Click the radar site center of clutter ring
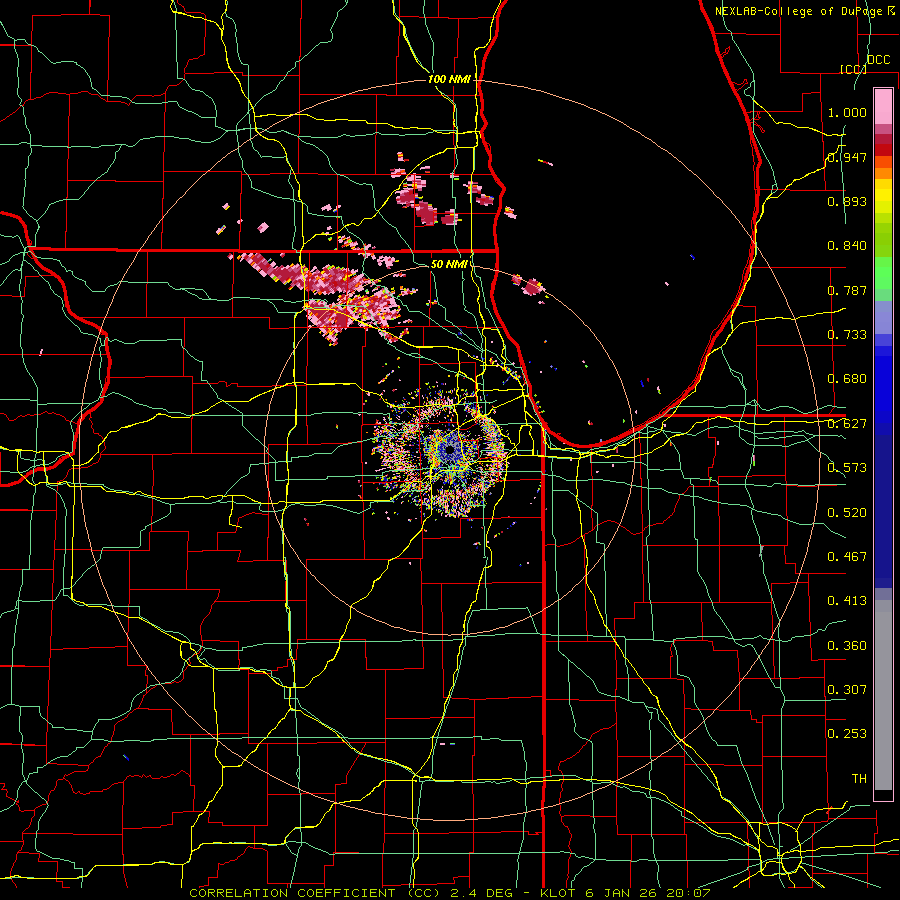This screenshot has height=900, width=900. [x=449, y=451]
